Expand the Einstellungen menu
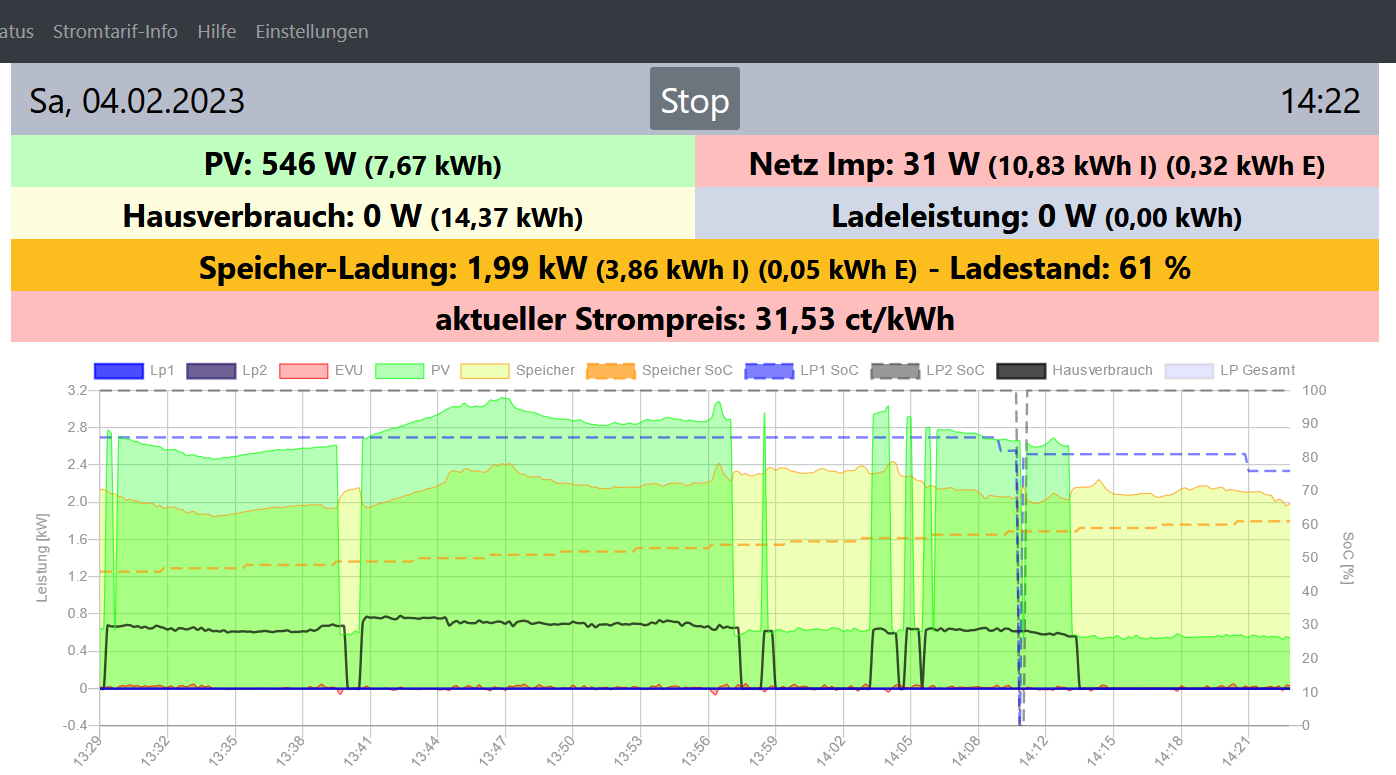Image resolution: width=1396 pixels, height=775 pixels. 312,31
